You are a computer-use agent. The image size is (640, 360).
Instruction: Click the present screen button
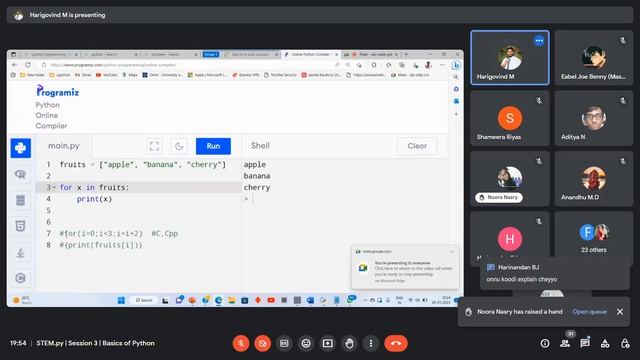(327, 343)
